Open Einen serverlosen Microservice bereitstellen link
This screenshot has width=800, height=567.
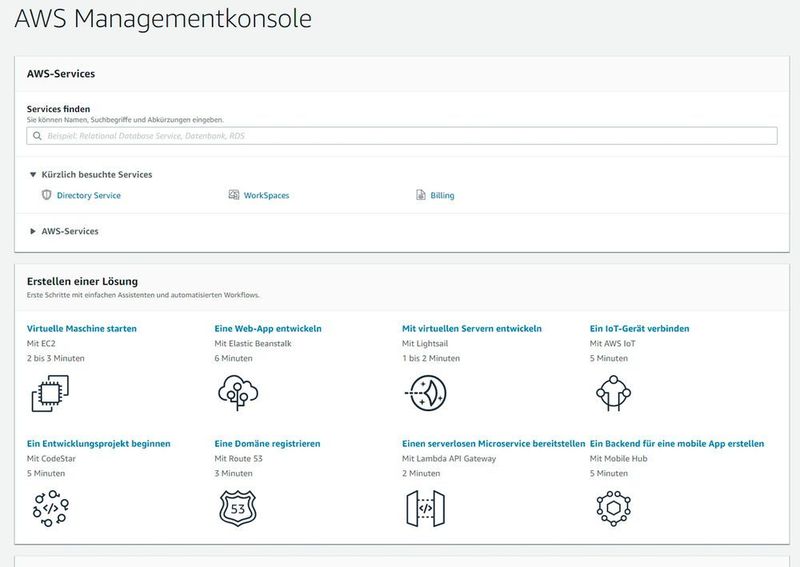(493, 444)
